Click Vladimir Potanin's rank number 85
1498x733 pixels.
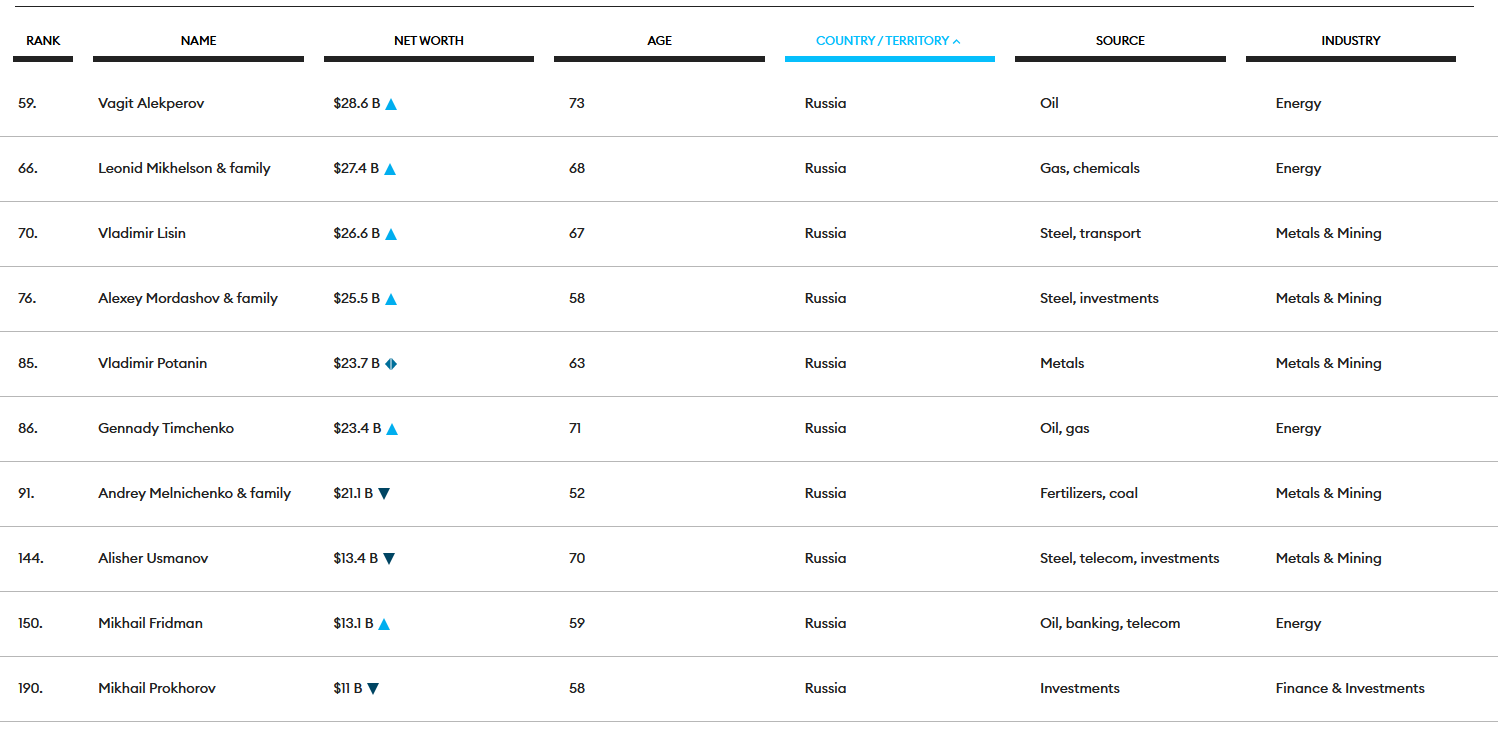point(28,363)
